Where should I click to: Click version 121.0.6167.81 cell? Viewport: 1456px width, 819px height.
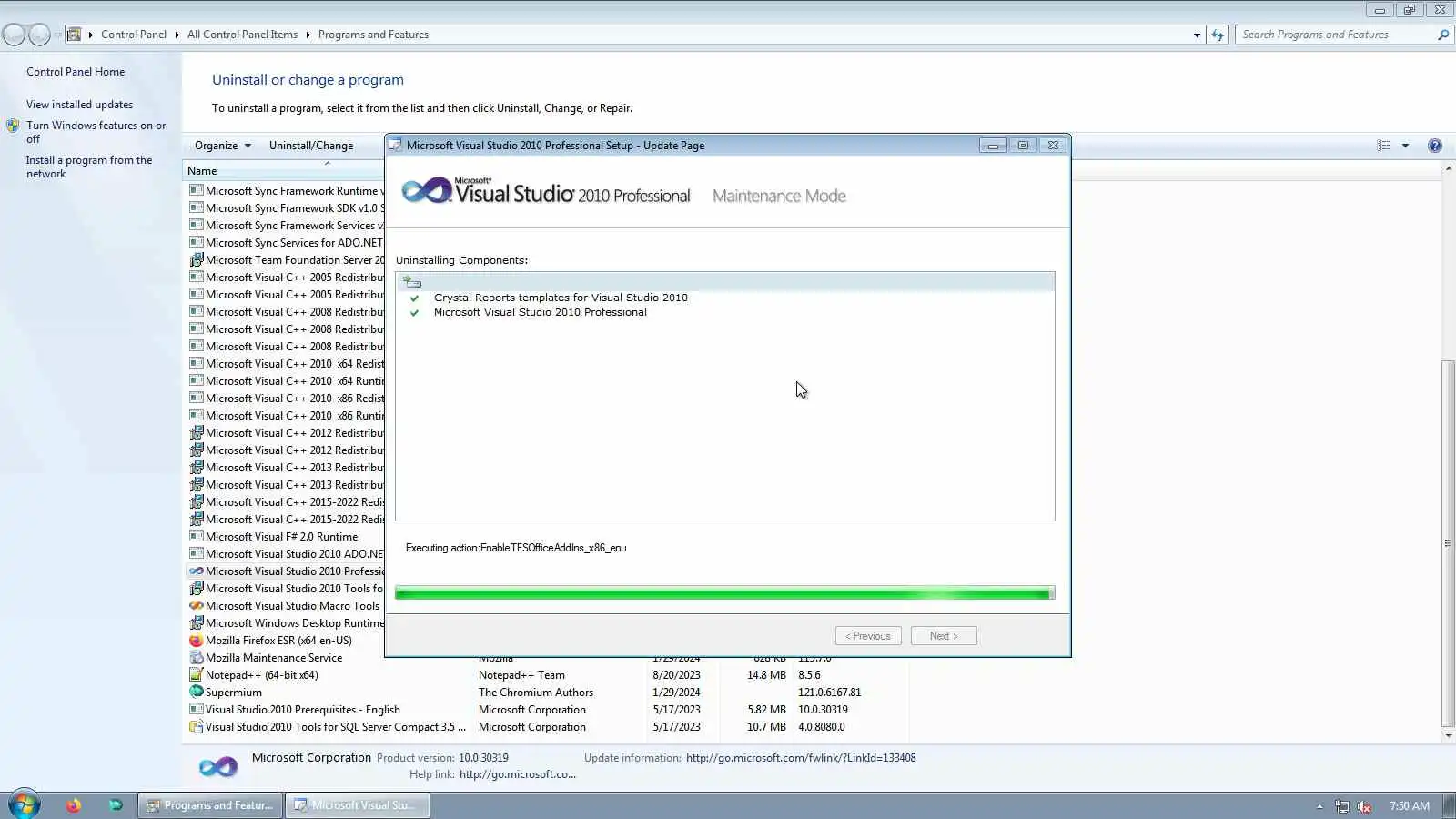point(829,693)
